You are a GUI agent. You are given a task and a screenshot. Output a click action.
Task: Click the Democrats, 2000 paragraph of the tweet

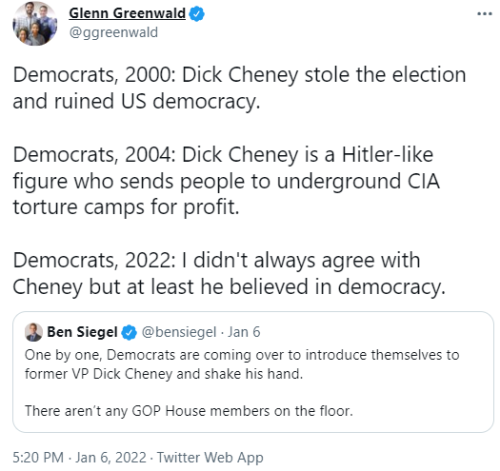click(x=239, y=88)
